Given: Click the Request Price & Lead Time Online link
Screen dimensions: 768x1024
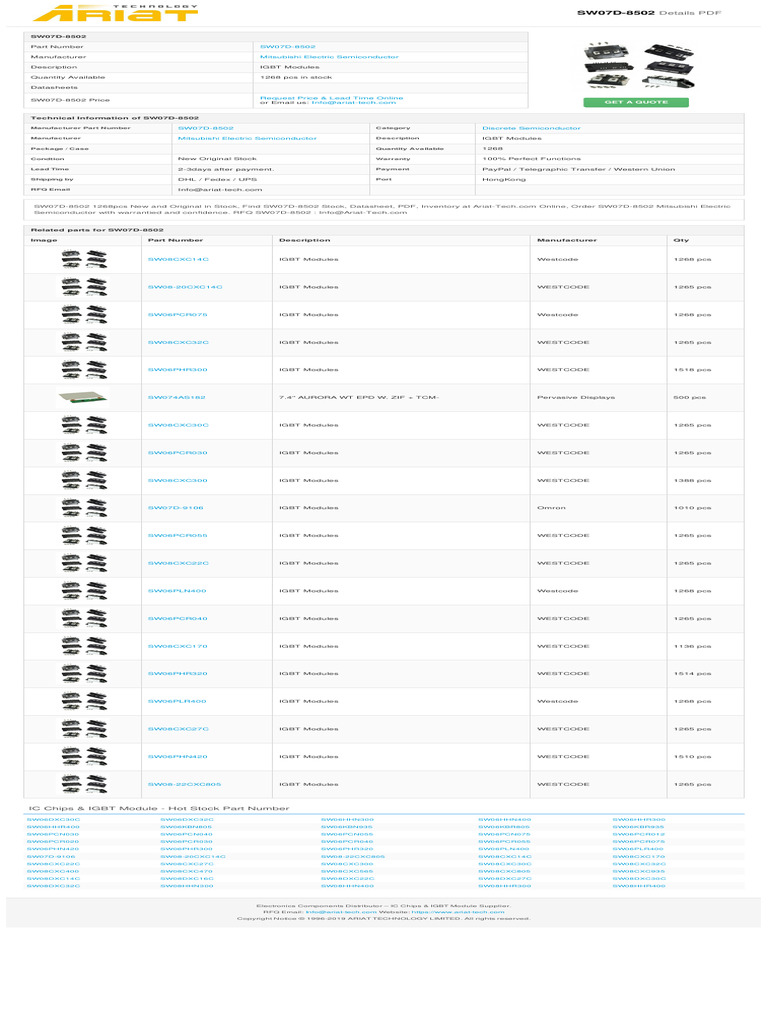Looking at the screenshot, I should [x=332, y=97].
